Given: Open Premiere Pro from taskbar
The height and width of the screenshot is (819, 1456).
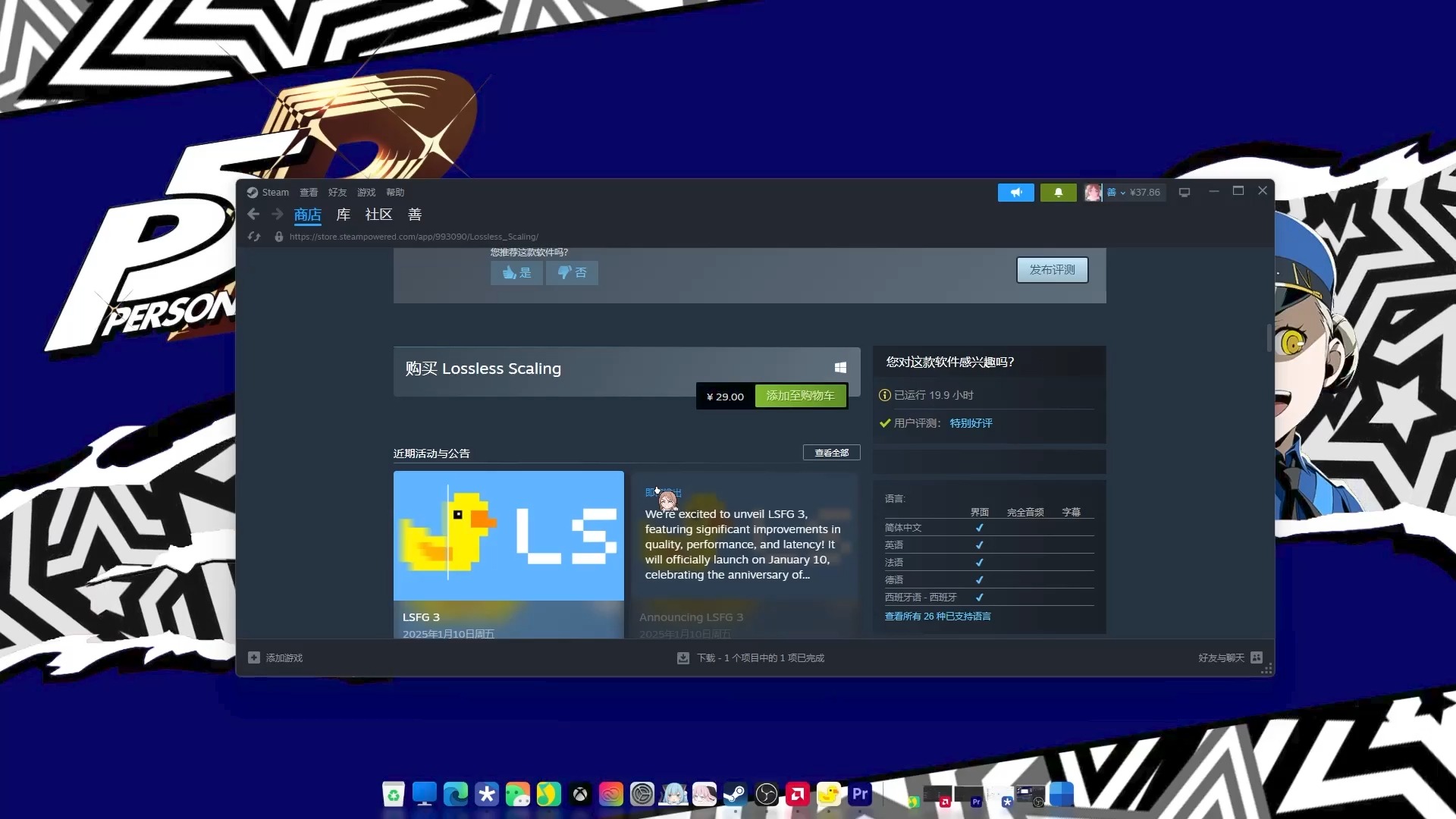Looking at the screenshot, I should click(860, 793).
